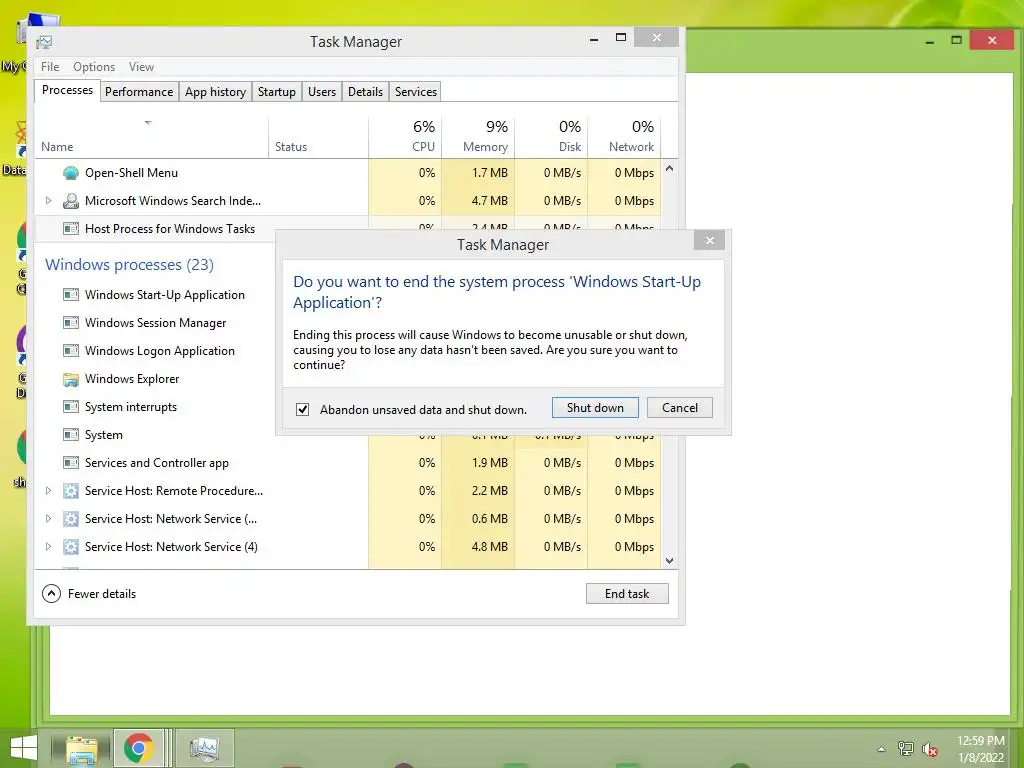Click the Task Manager title bar icon
The image size is (1024, 768).
click(x=44, y=42)
